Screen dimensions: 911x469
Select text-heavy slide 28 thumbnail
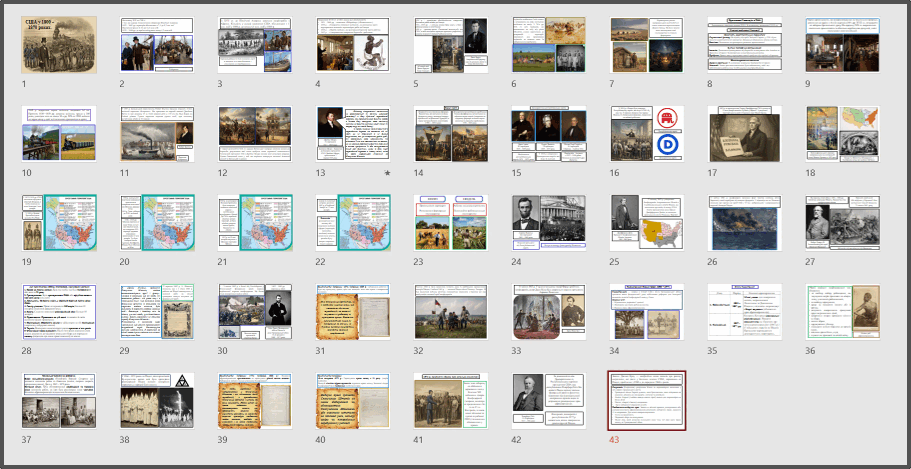(x=59, y=312)
